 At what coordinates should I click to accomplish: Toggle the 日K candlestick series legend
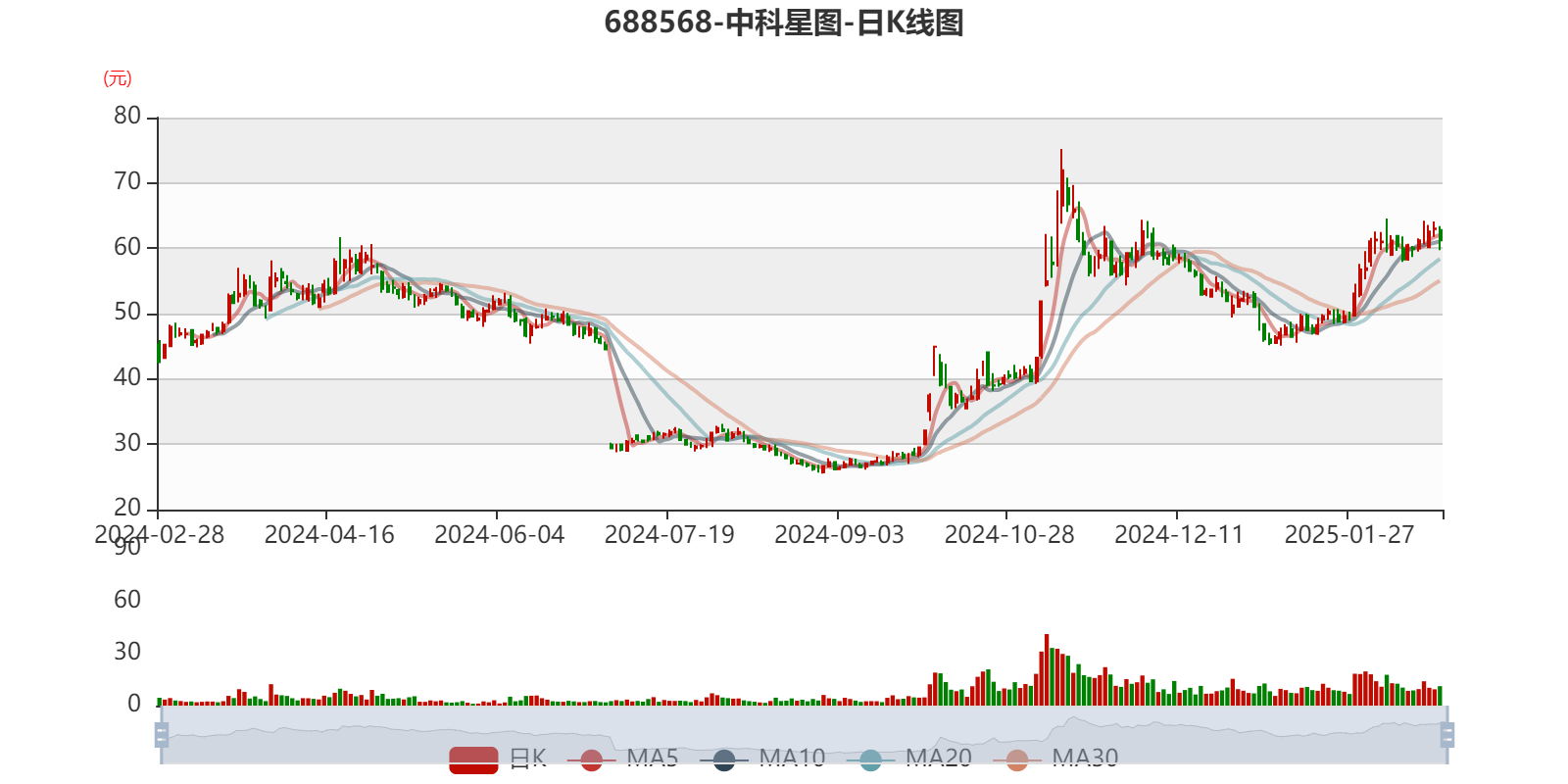498,759
